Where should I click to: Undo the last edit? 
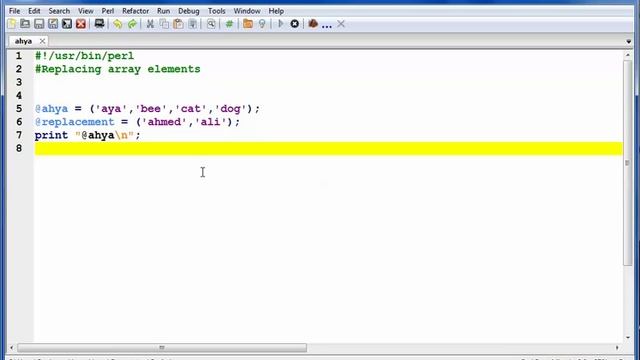click(x=118, y=24)
